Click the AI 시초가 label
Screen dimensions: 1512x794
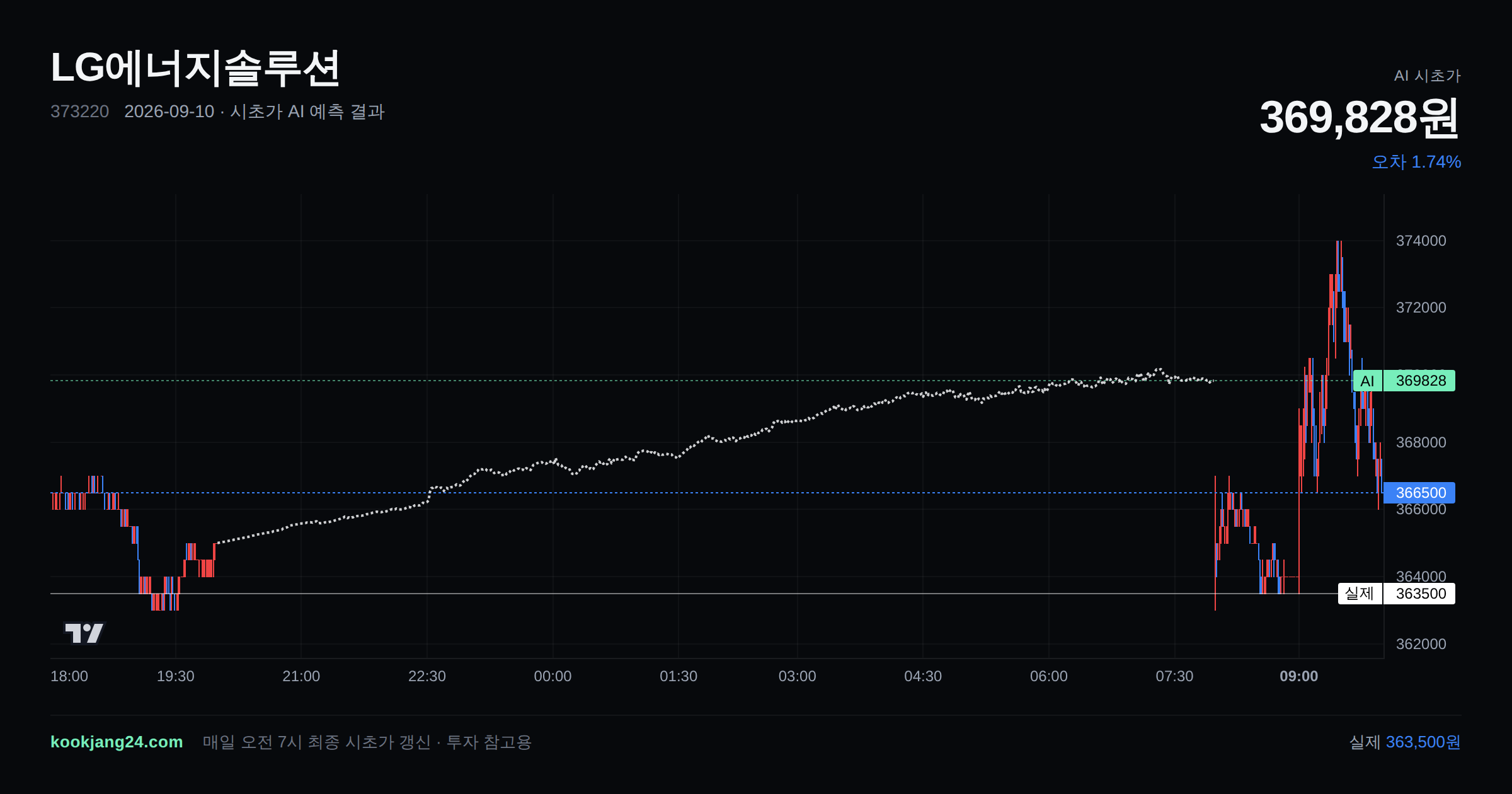1427,76
